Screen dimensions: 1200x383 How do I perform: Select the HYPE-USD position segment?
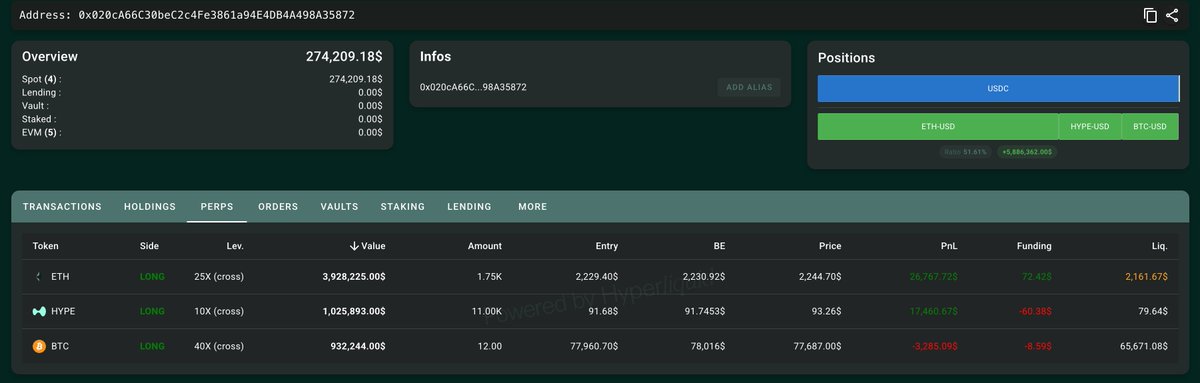point(1090,127)
